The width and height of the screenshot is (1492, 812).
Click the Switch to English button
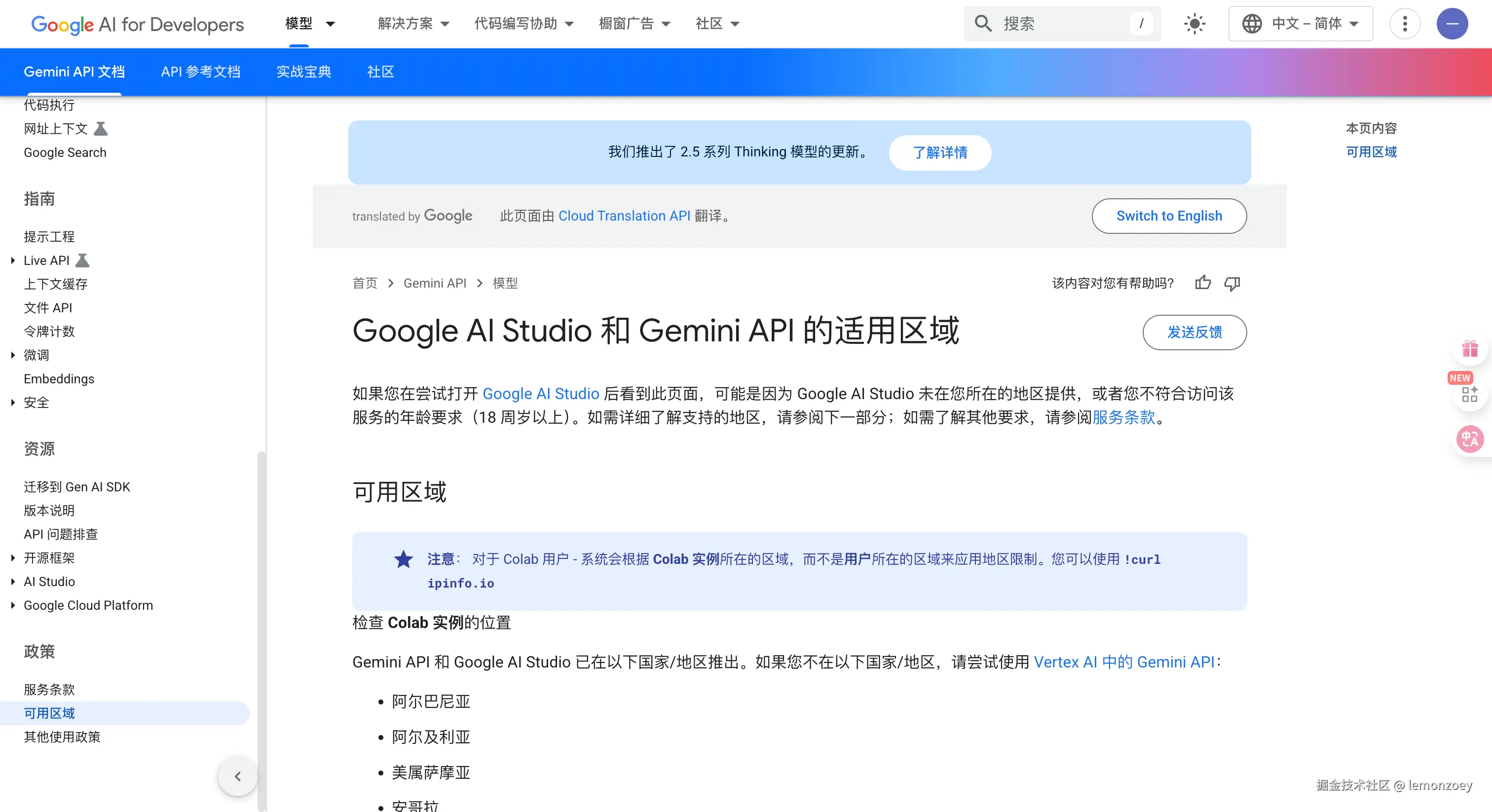click(x=1169, y=216)
